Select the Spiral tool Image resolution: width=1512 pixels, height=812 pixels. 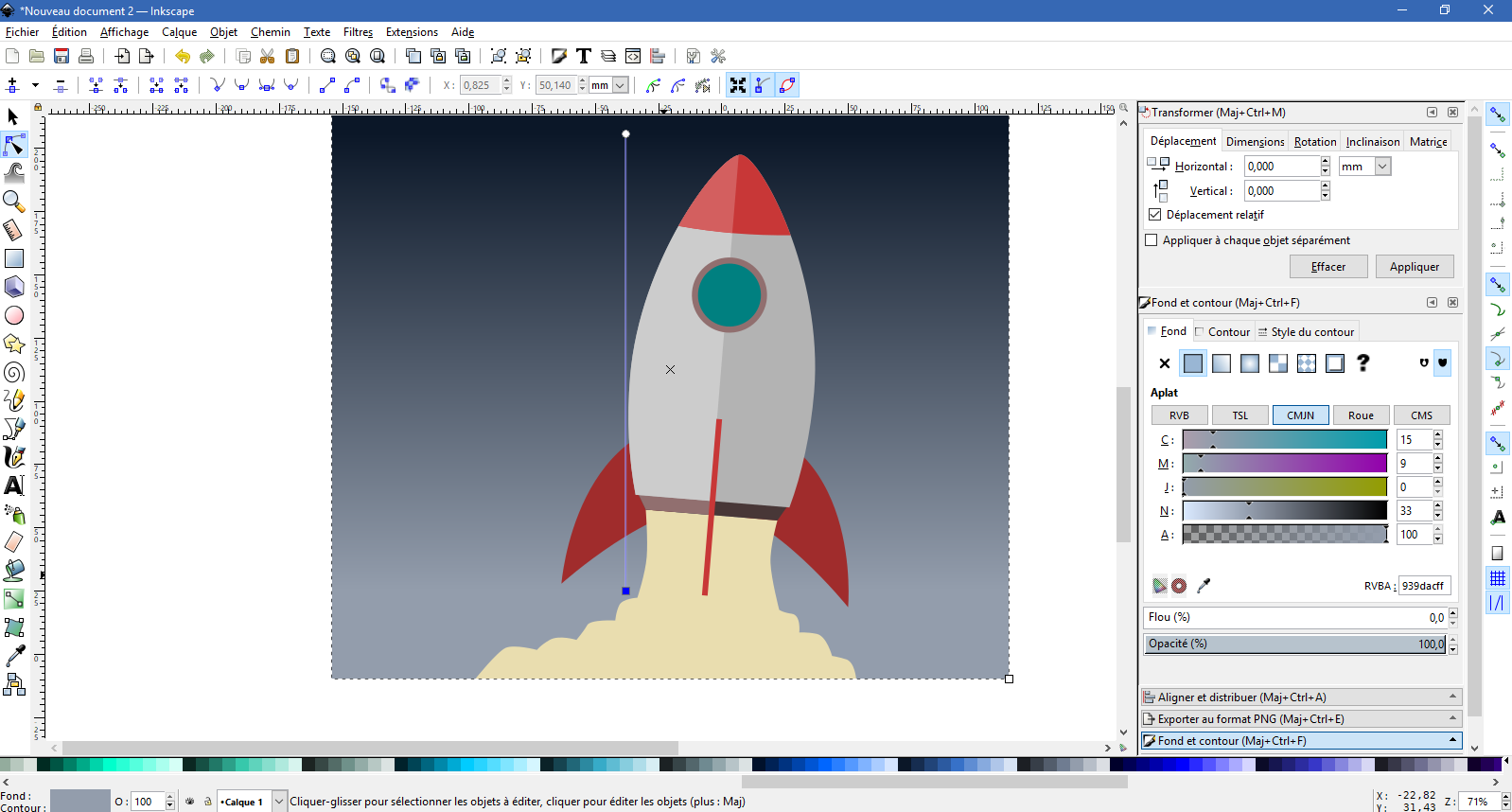tap(14, 372)
